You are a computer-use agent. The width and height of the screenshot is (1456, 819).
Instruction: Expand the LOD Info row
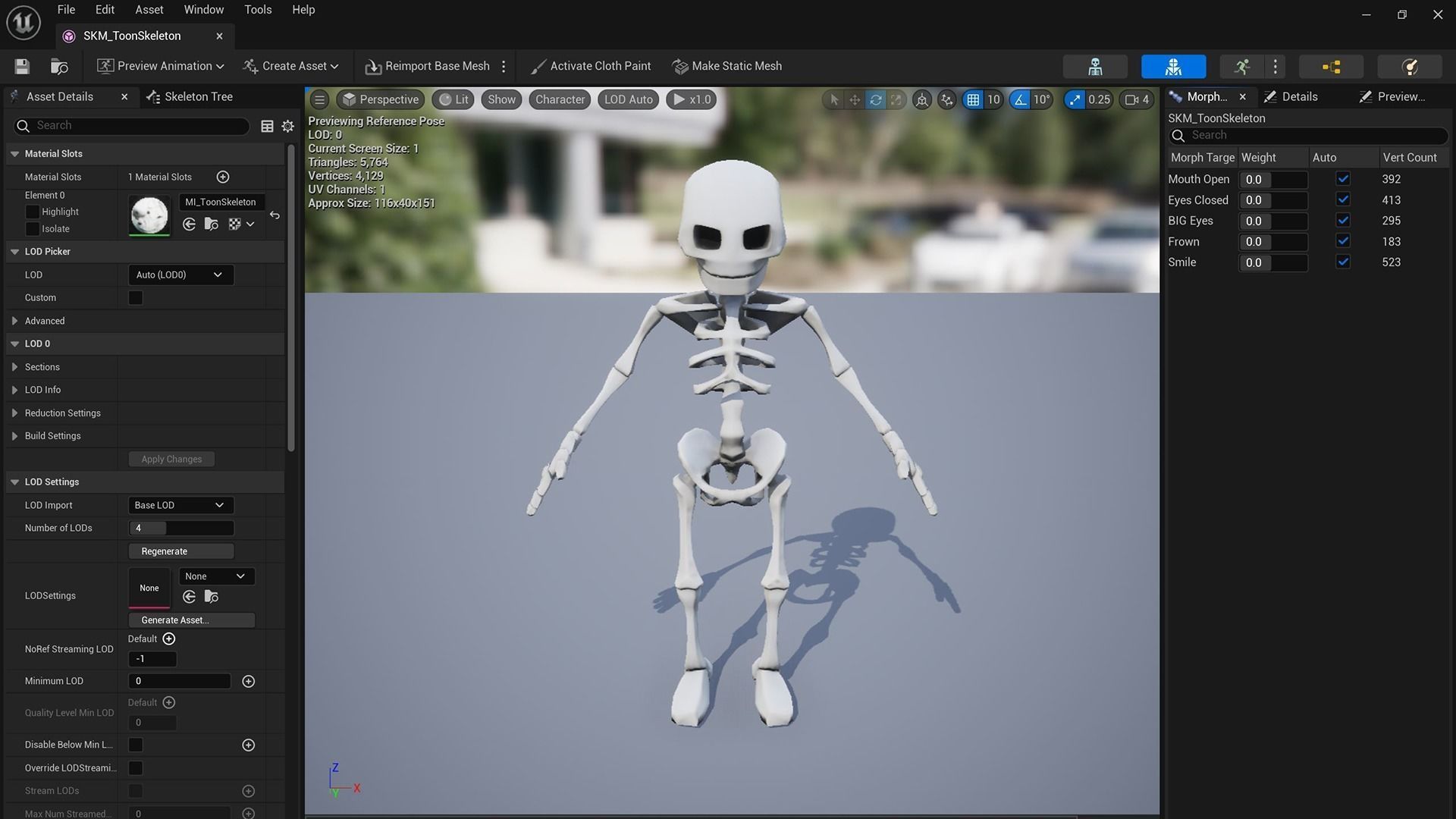click(14, 390)
